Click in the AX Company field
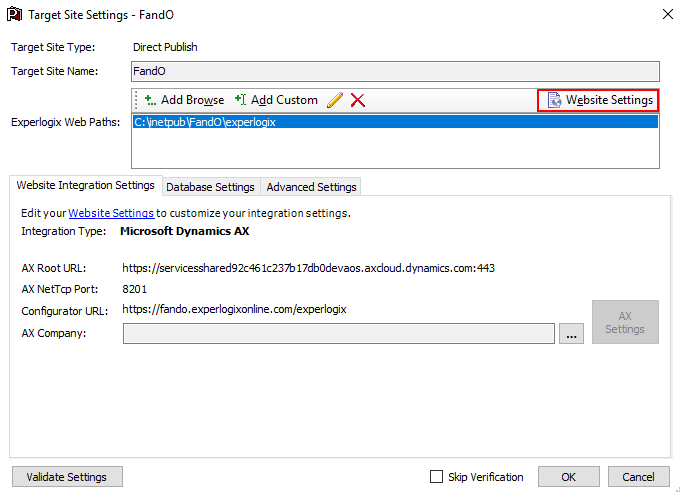The height and width of the screenshot is (493, 680). [x=339, y=333]
